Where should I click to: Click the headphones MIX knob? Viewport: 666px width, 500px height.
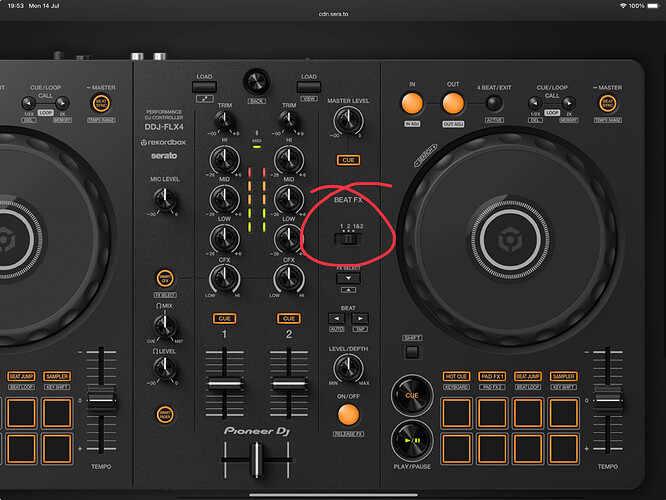point(165,326)
